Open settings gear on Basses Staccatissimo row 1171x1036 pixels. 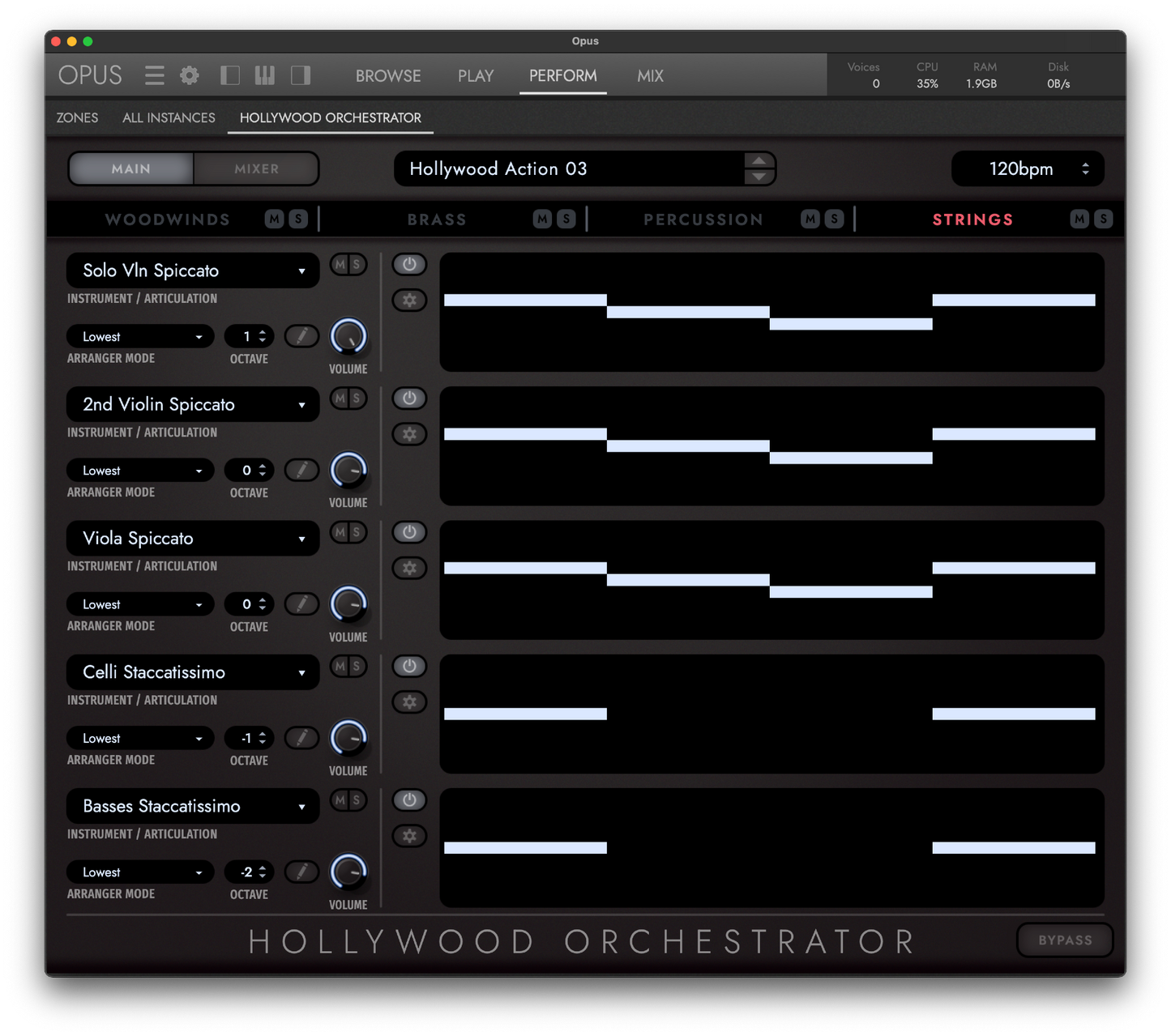click(x=409, y=835)
